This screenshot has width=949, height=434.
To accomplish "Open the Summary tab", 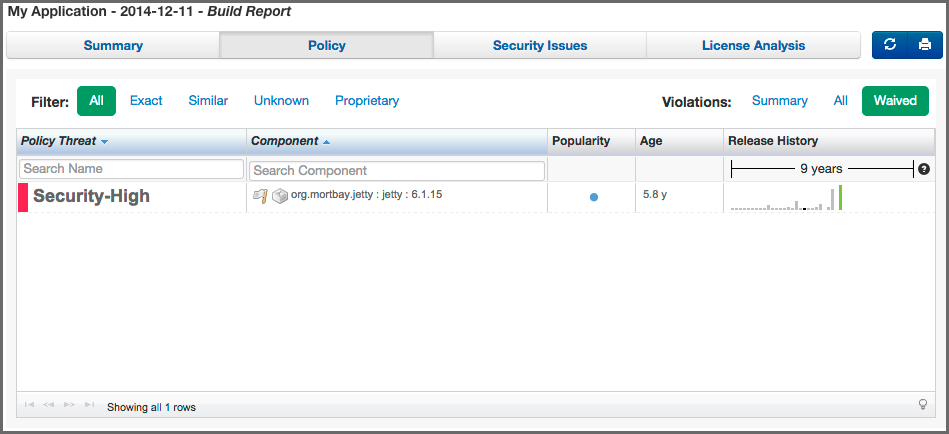I will tap(113, 45).
